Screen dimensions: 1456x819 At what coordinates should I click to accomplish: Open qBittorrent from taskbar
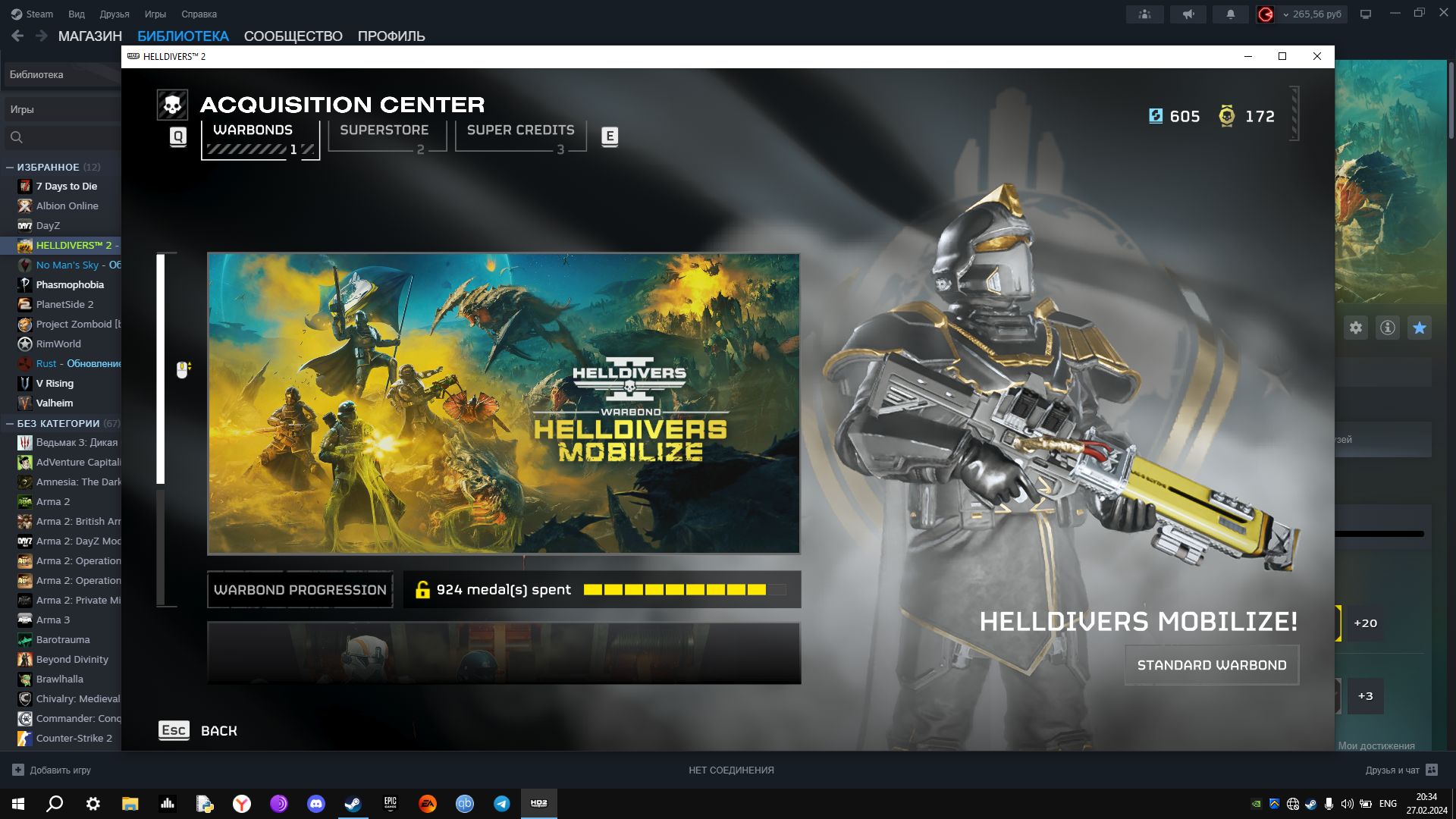tap(464, 804)
